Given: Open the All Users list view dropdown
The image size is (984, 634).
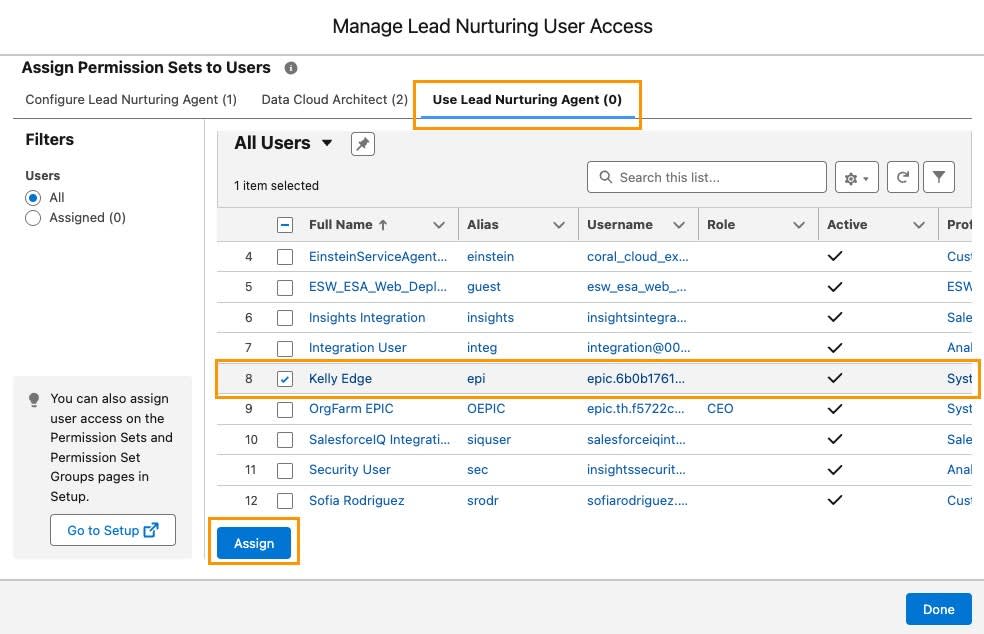Looking at the screenshot, I should pyautogui.click(x=326, y=143).
